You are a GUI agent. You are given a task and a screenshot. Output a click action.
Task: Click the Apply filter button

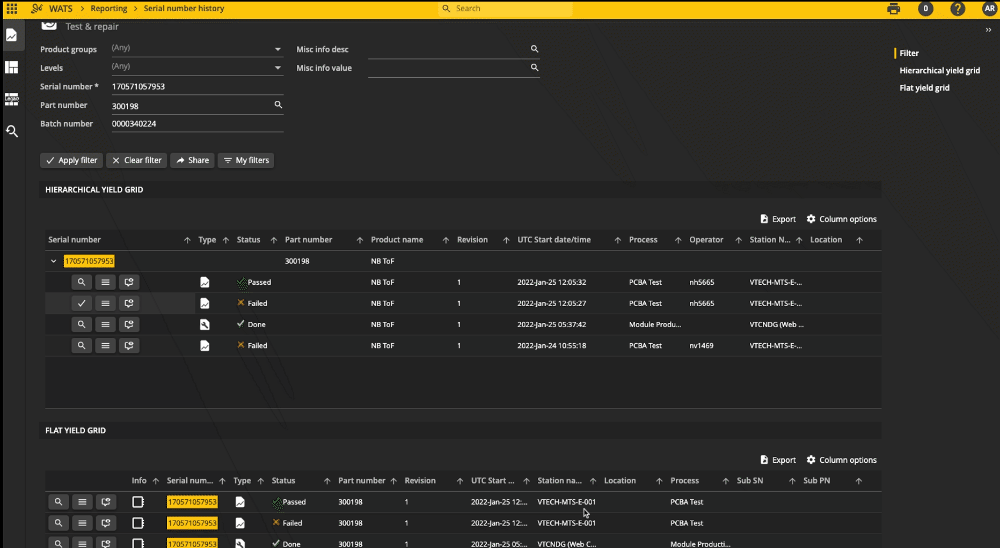[71, 160]
